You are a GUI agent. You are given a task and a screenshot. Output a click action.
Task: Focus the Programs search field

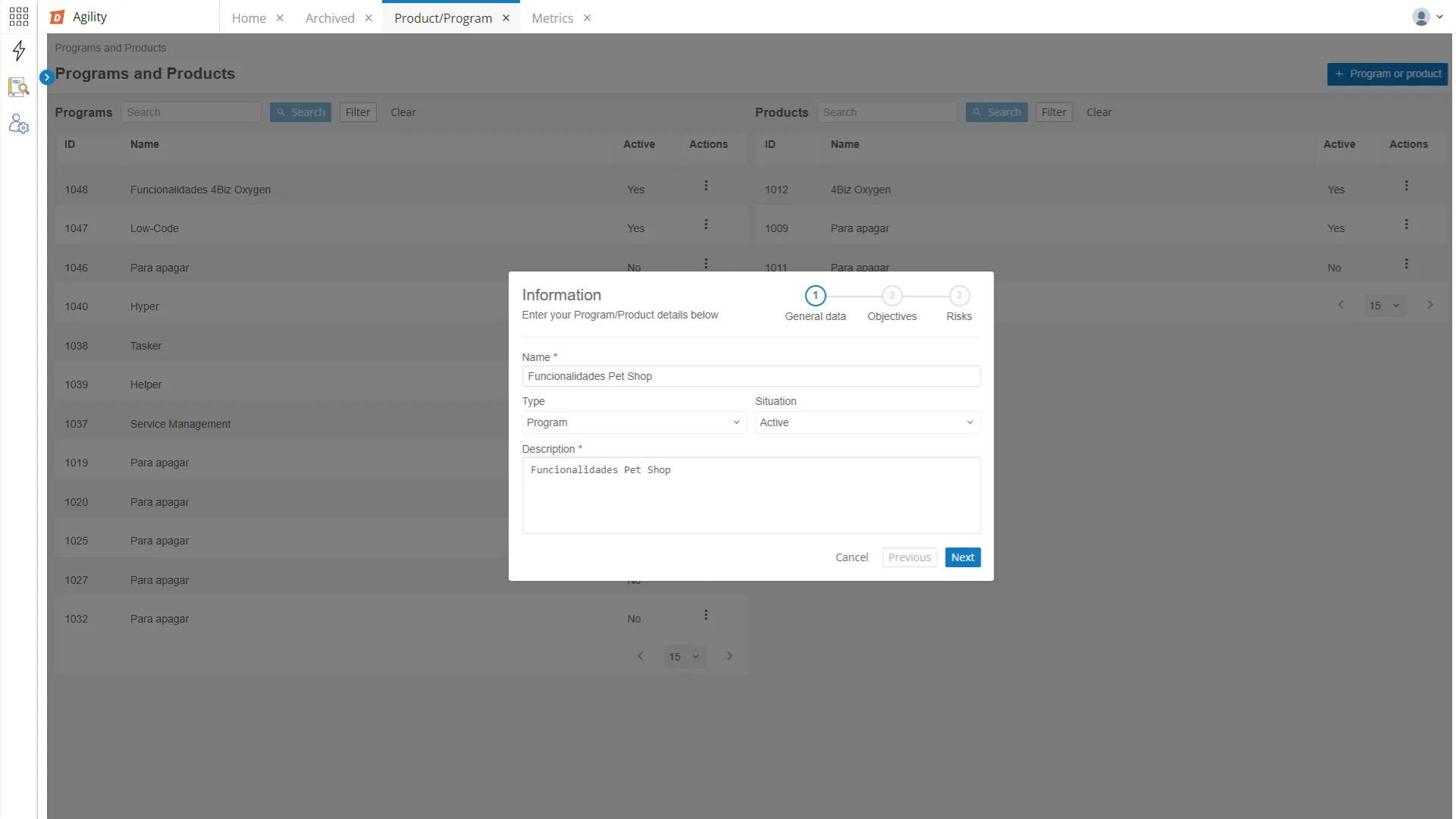pyautogui.click(x=191, y=112)
